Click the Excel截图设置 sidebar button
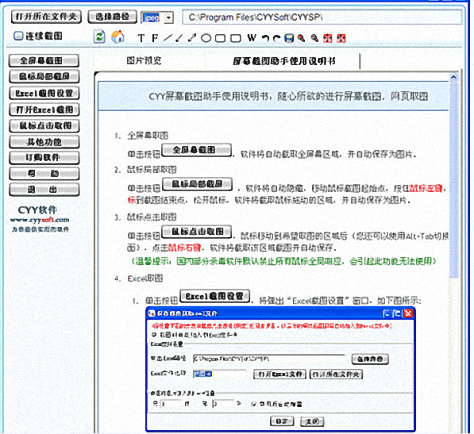The width and height of the screenshot is (474, 434). tap(44, 93)
